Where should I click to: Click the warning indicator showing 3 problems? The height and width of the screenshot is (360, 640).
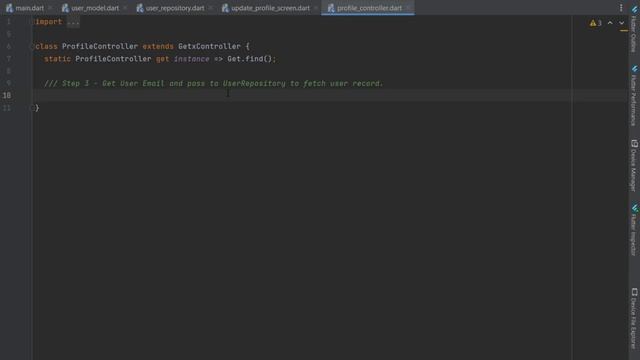[x=596, y=23]
